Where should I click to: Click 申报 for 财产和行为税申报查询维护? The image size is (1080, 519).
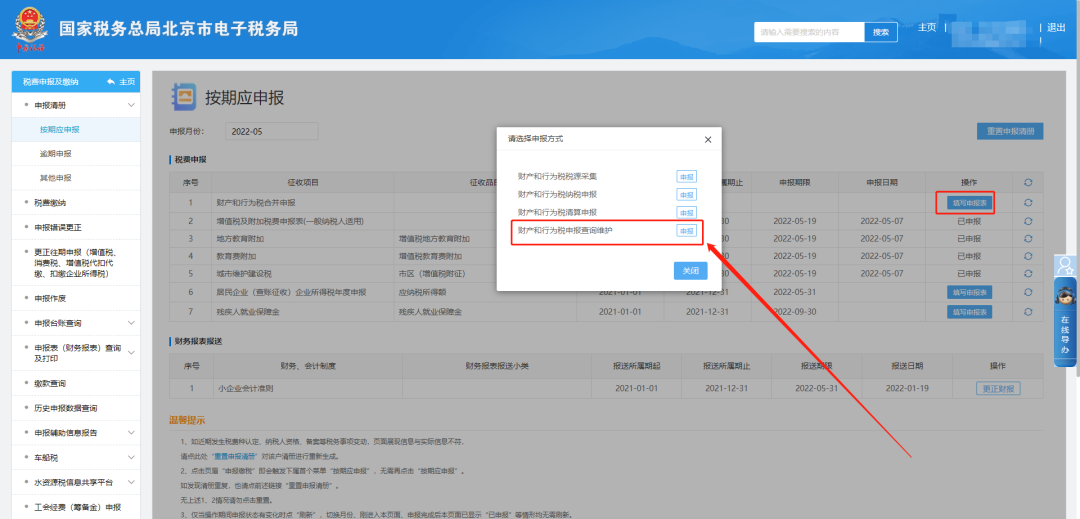686,231
